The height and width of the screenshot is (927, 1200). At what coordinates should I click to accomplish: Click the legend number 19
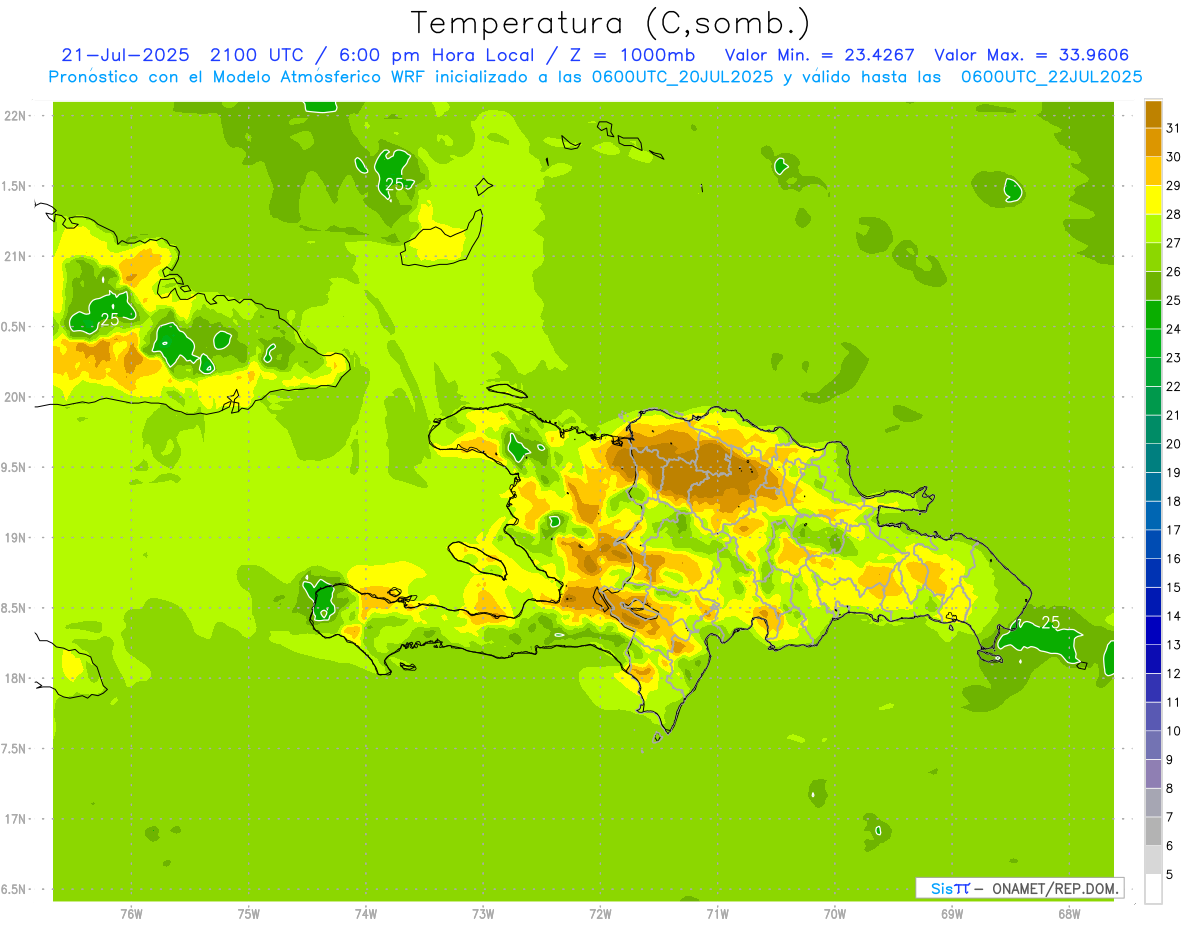click(x=1173, y=472)
